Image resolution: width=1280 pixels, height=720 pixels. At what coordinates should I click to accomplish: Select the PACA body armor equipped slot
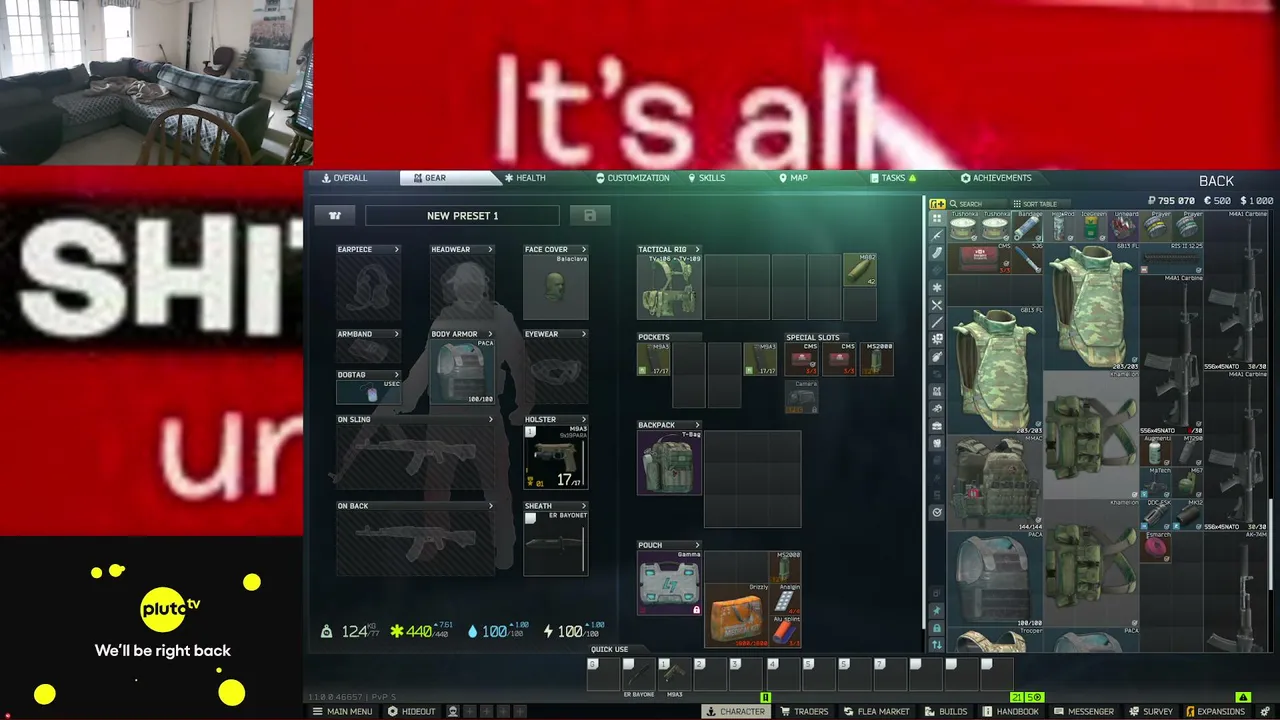coord(462,372)
